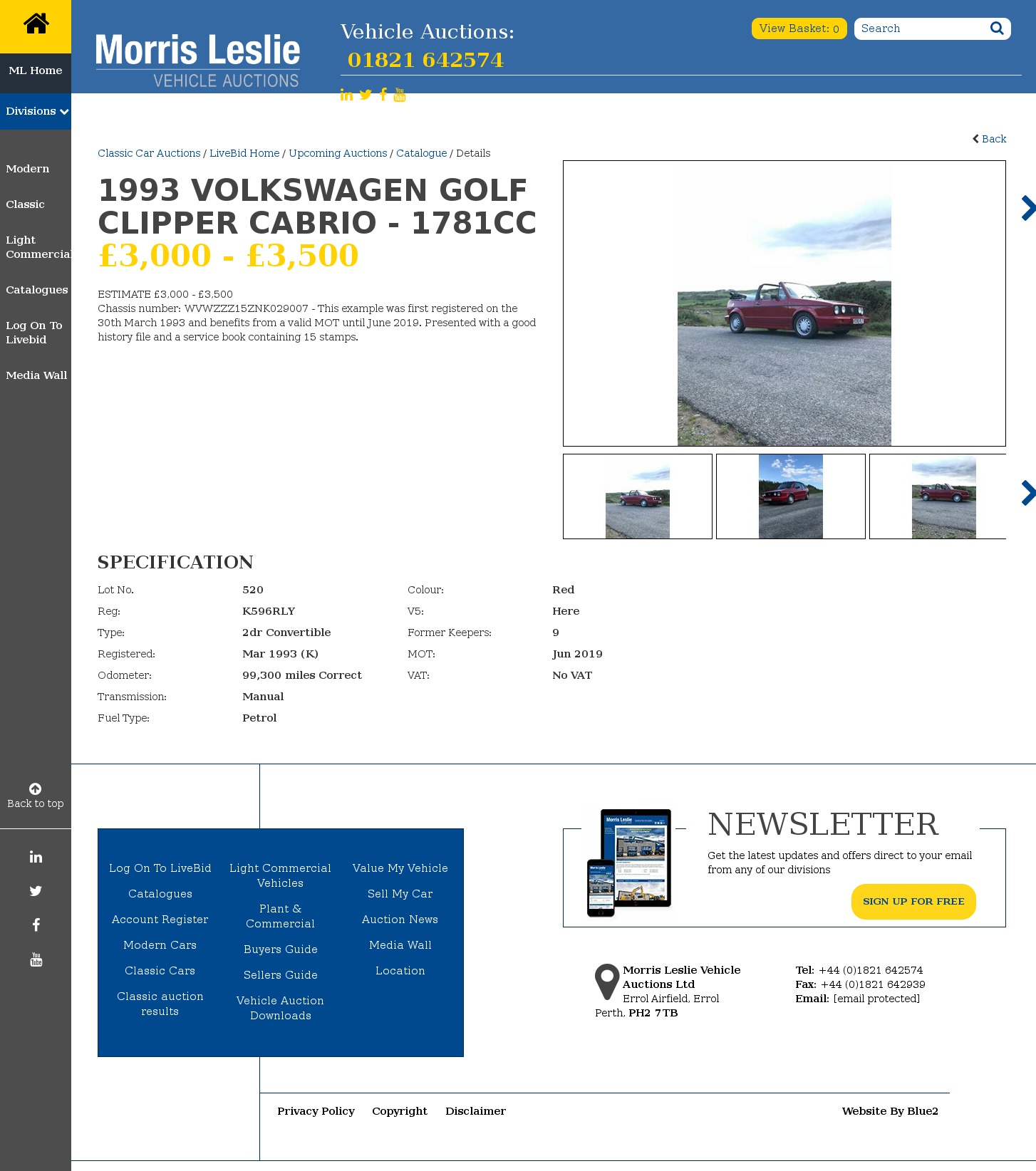1036x1171 pixels.
Task: Click the email protected address link
Action: click(876, 999)
